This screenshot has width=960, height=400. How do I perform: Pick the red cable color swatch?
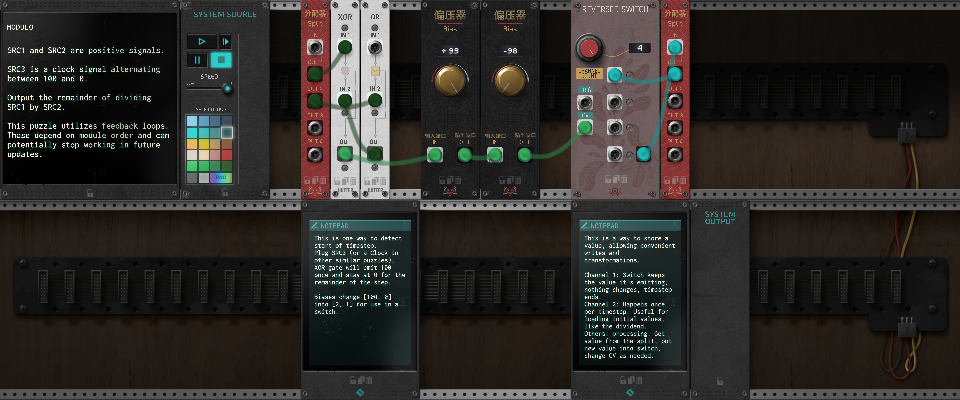[227, 154]
